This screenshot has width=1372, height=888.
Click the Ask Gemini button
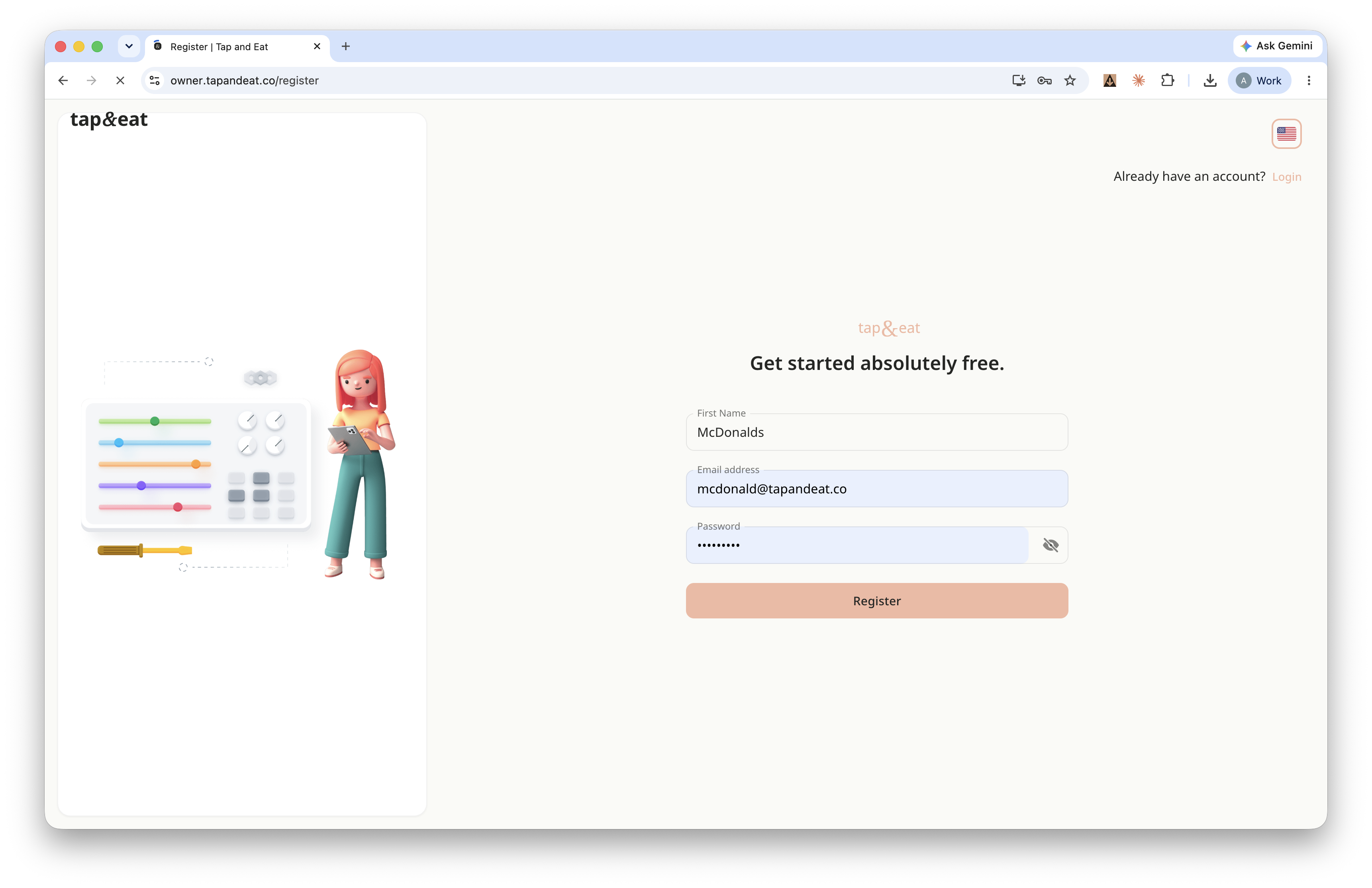pyautogui.click(x=1277, y=46)
